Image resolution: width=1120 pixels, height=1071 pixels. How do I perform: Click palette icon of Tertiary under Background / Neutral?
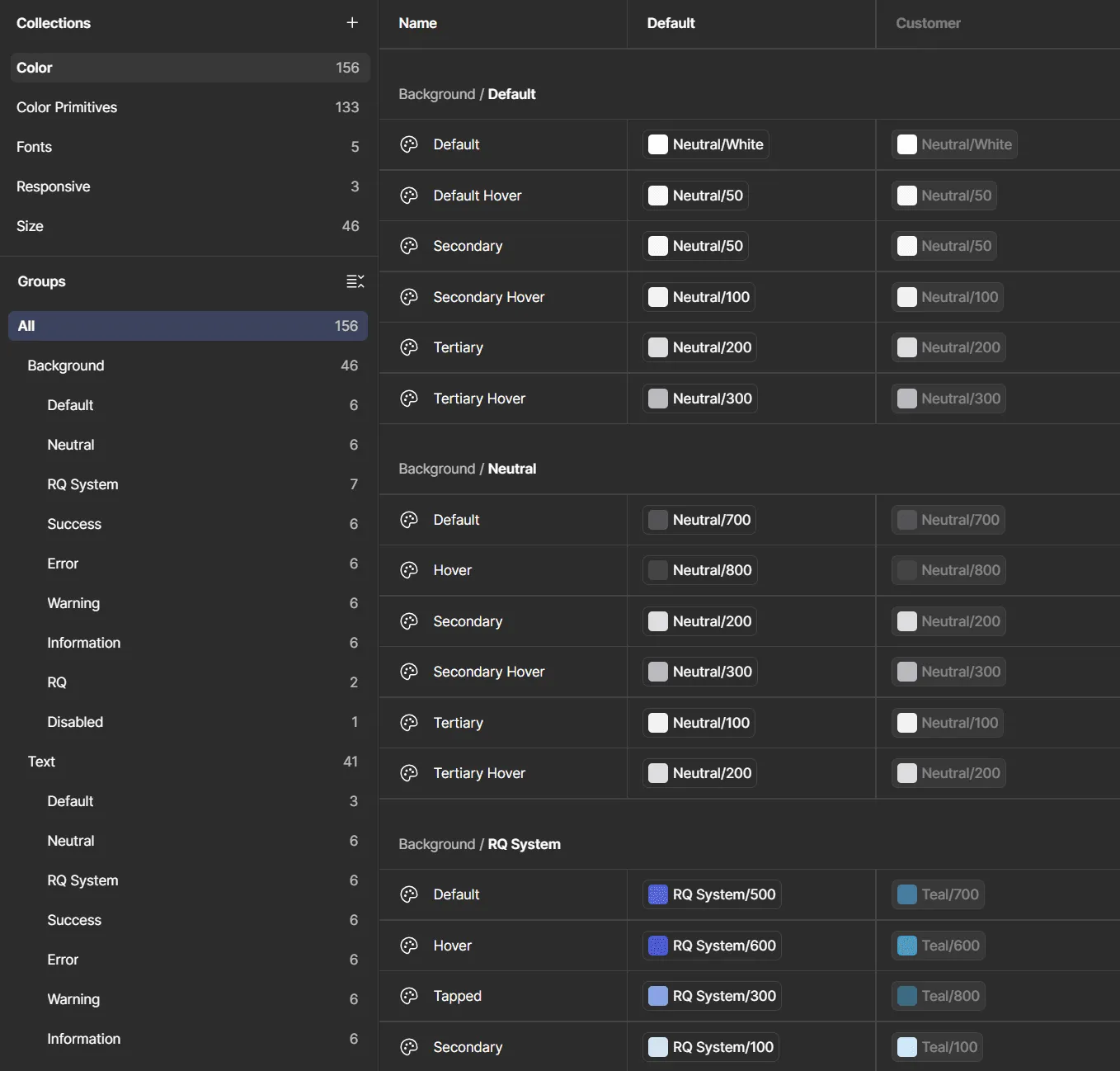click(x=409, y=723)
